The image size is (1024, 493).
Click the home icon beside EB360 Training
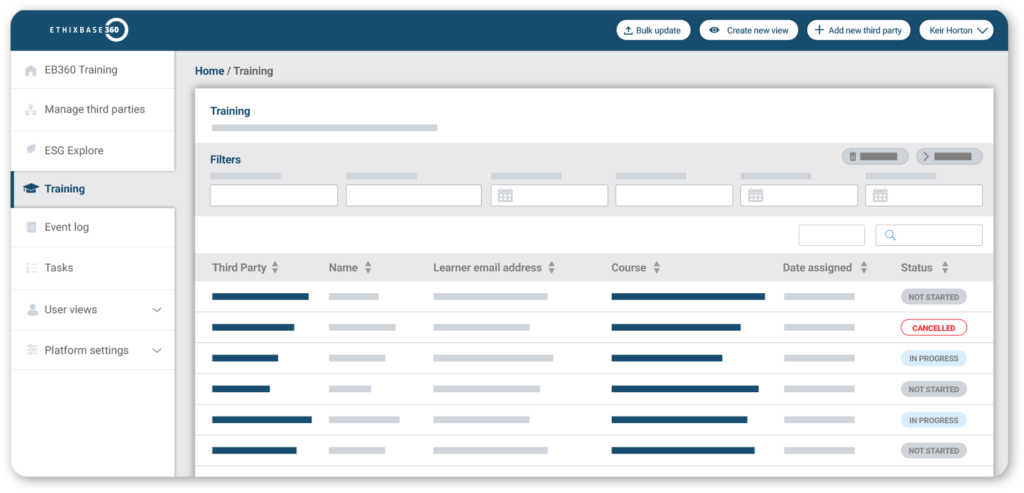[31, 71]
